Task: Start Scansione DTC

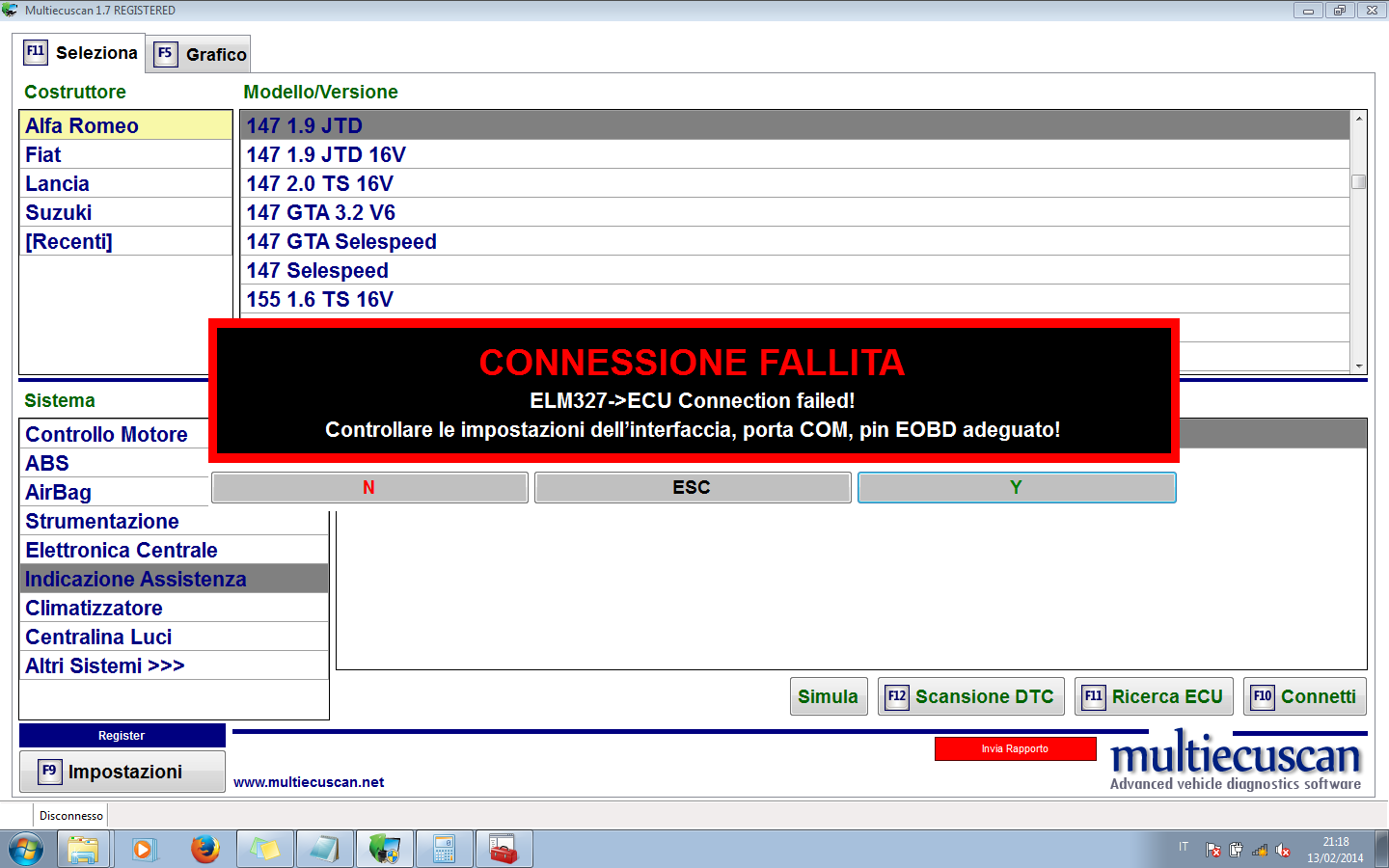Action: (x=971, y=696)
